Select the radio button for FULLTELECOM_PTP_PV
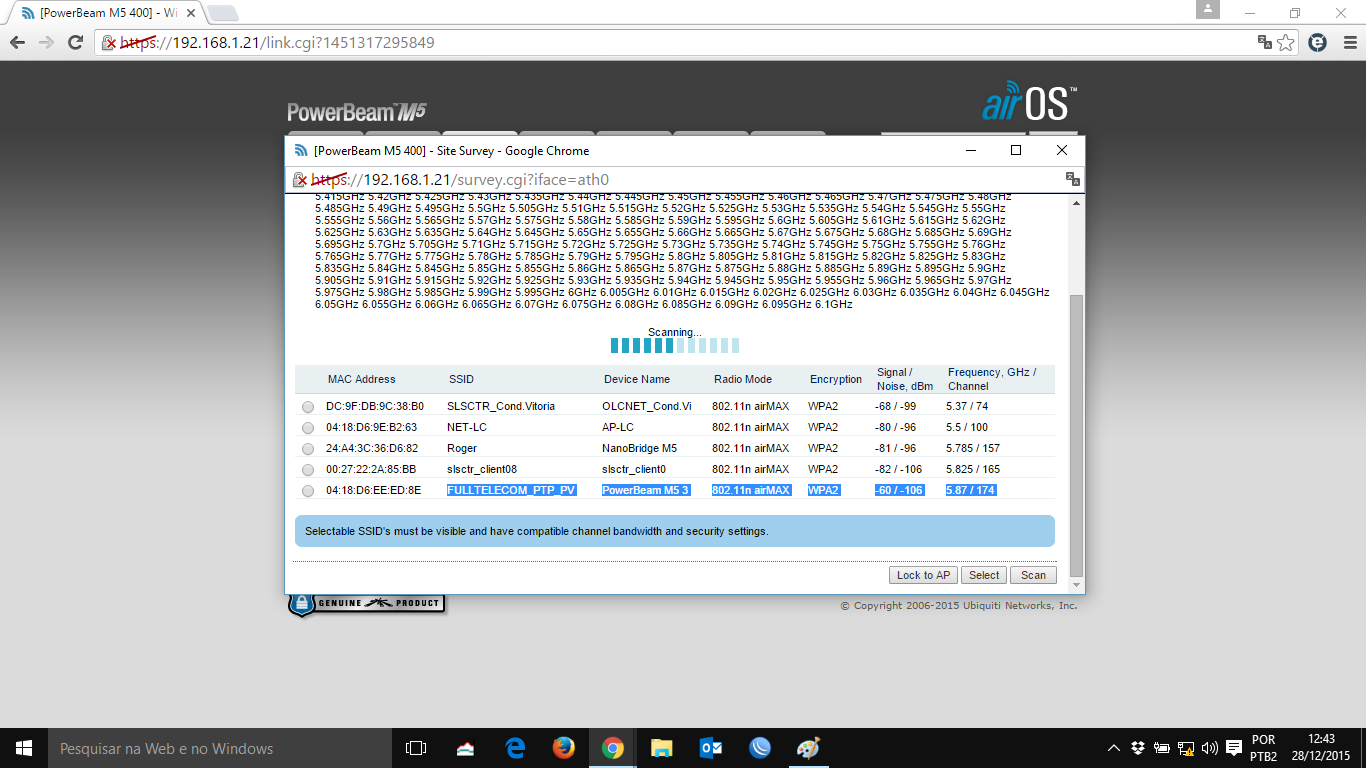Screen dimensions: 1366x768 tap(308, 491)
